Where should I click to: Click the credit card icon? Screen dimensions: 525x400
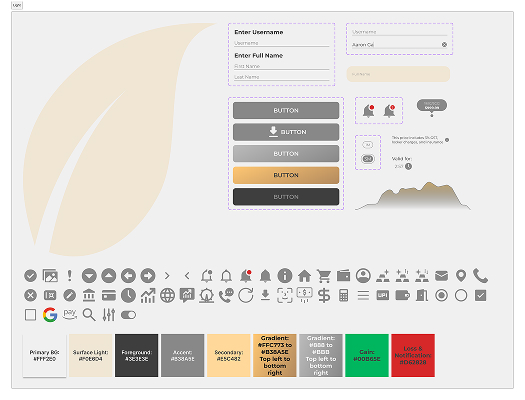(x=109, y=296)
